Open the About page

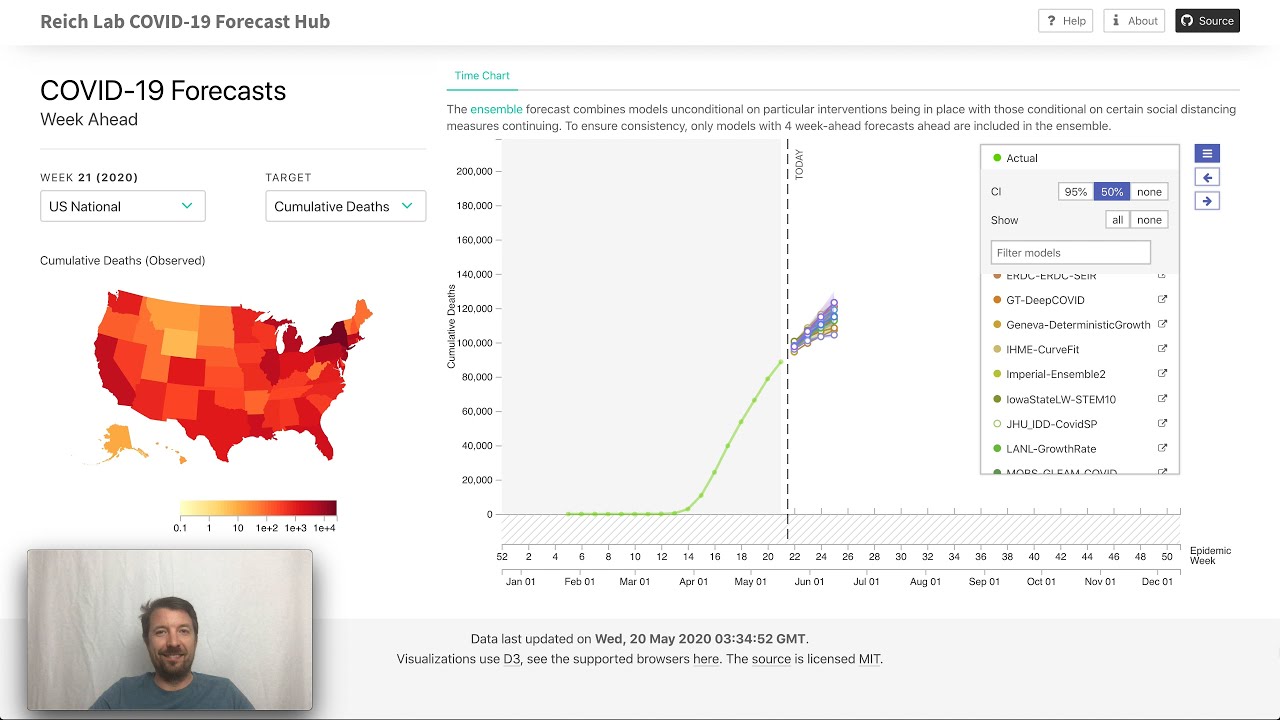coord(1133,21)
